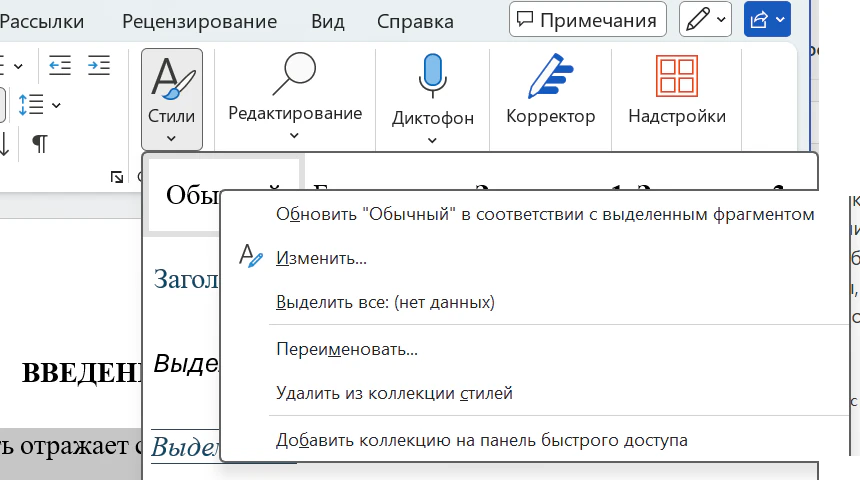Select the Заголовок heading style in gallery

(x=186, y=279)
